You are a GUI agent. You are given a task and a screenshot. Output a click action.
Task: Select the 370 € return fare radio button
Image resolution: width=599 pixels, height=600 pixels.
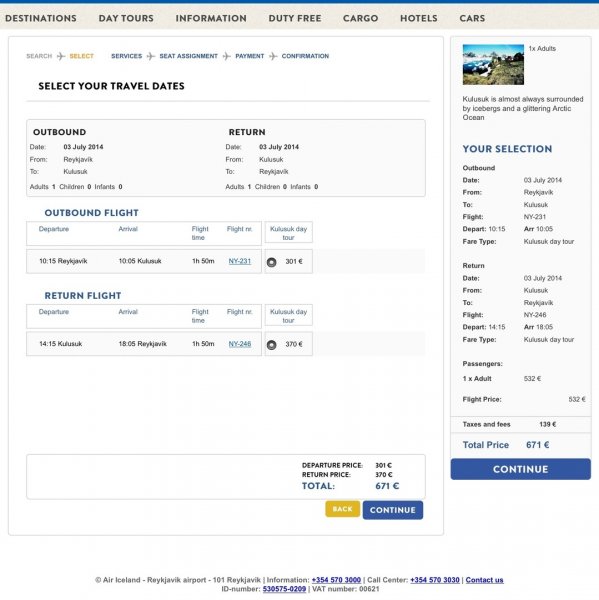tap(271, 345)
